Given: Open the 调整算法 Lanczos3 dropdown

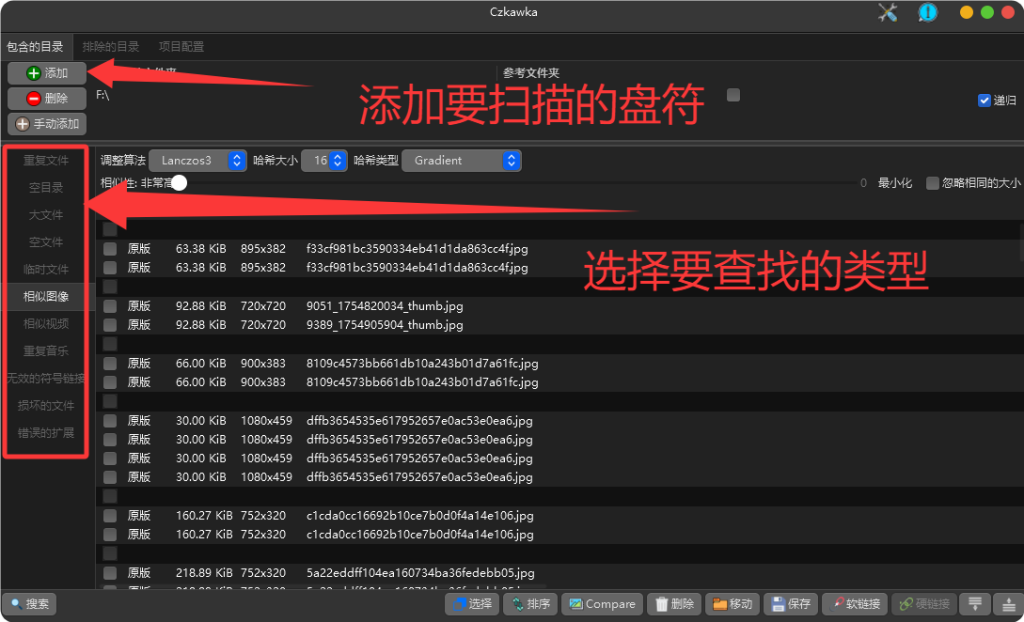Looking at the screenshot, I should coord(198,160).
